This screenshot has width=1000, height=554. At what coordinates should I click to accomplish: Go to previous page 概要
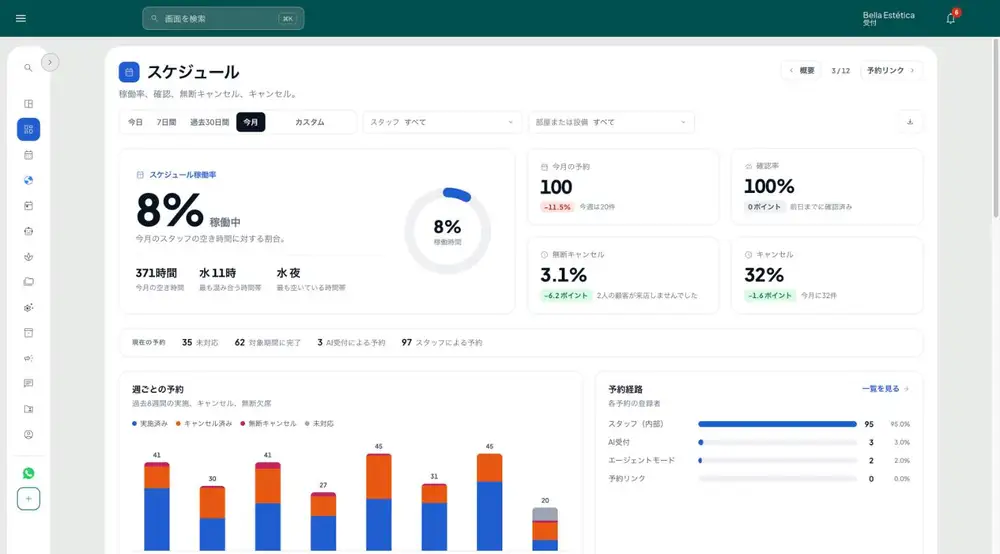click(802, 71)
